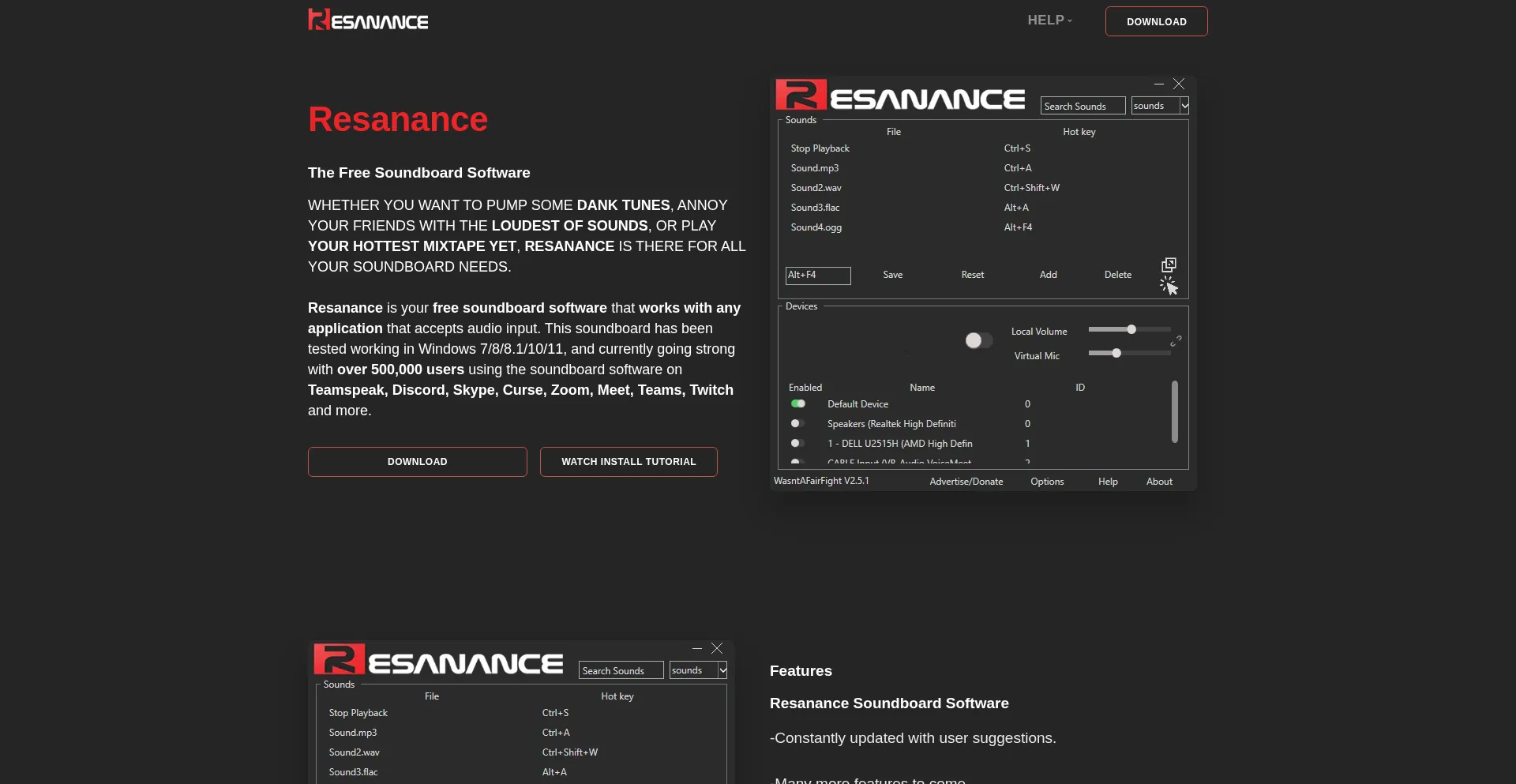1516x784 pixels.
Task: Open the HELP dropdown in the header
Action: 1049,21
